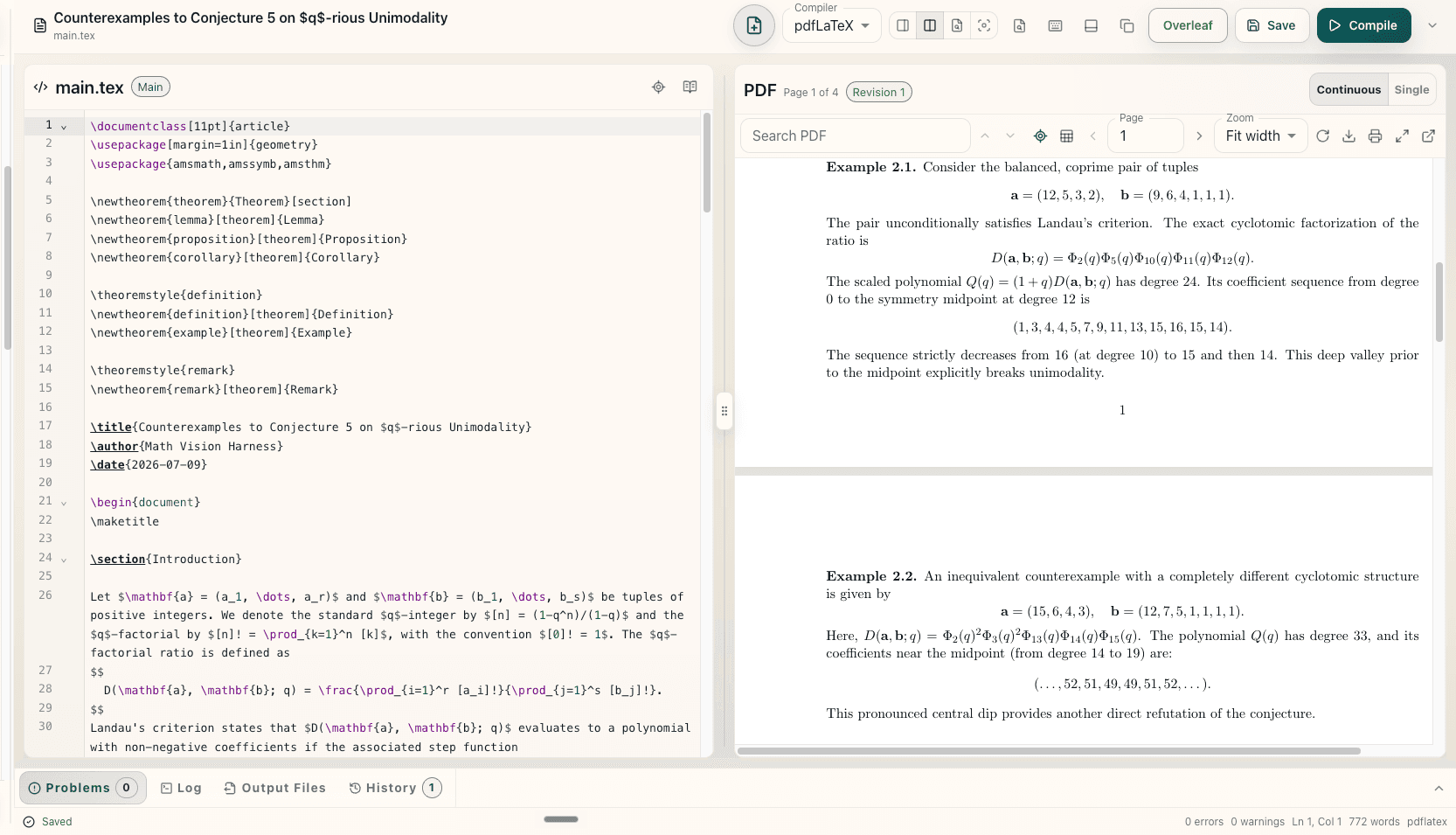Go to previous PDF page
The height and width of the screenshot is (835, 1456).
click(1092, 136)
